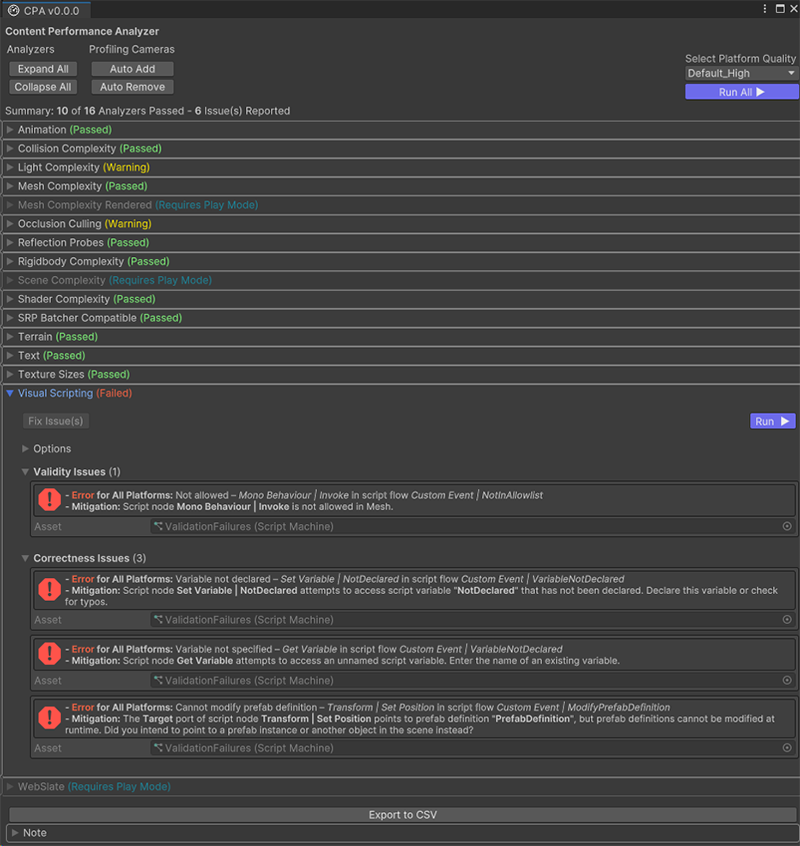Screen dimensions: 800x846
Task: Click Expand All analyzers button
Action: click(x=43, y=69)
